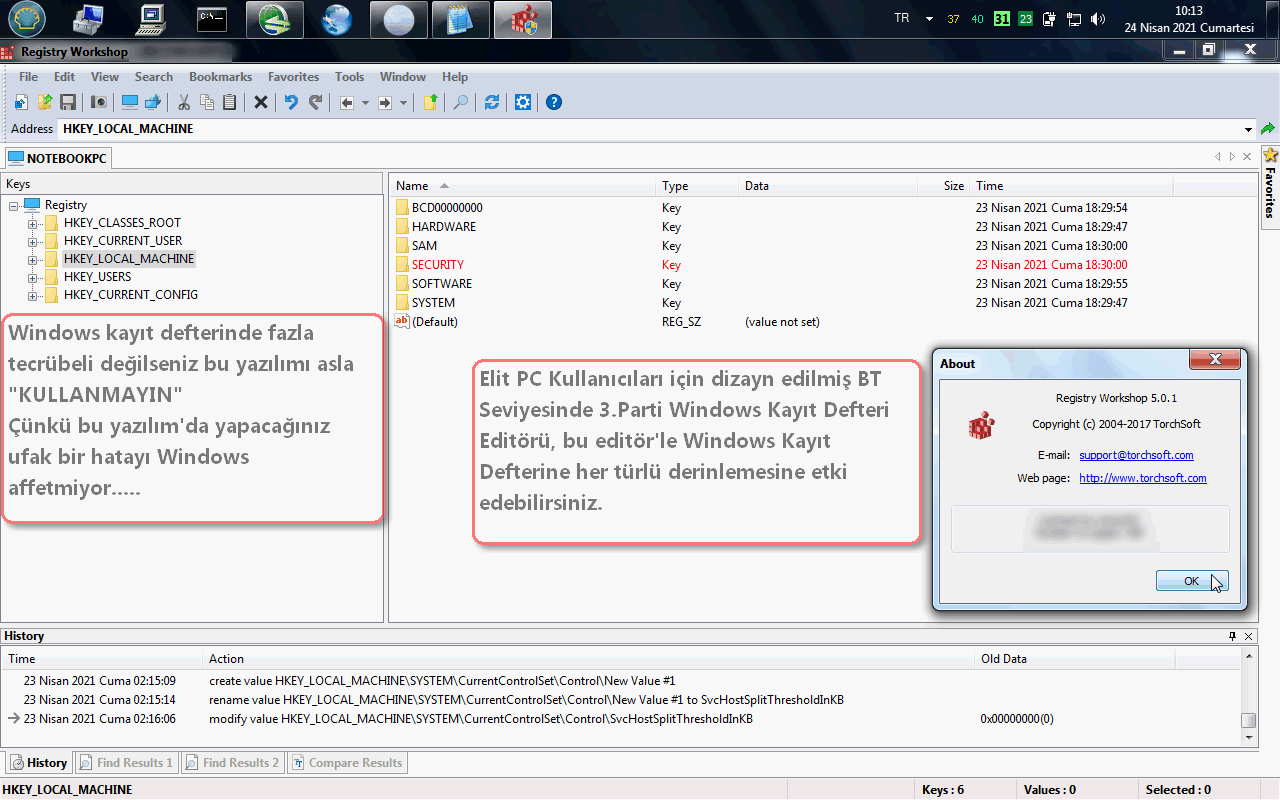The width and height of the screenshot is (1280, 800).
Task: Click the connect remote registry icon
Action: point(153,102)
